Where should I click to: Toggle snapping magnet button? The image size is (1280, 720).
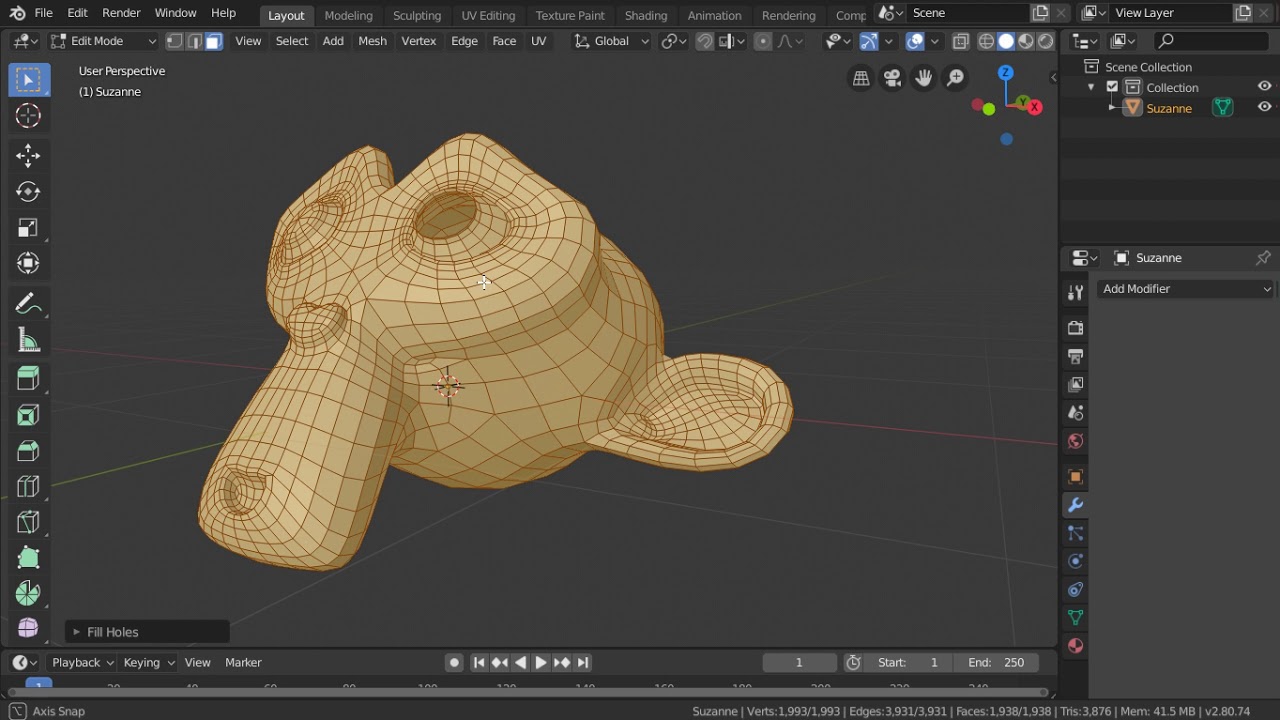705,41
